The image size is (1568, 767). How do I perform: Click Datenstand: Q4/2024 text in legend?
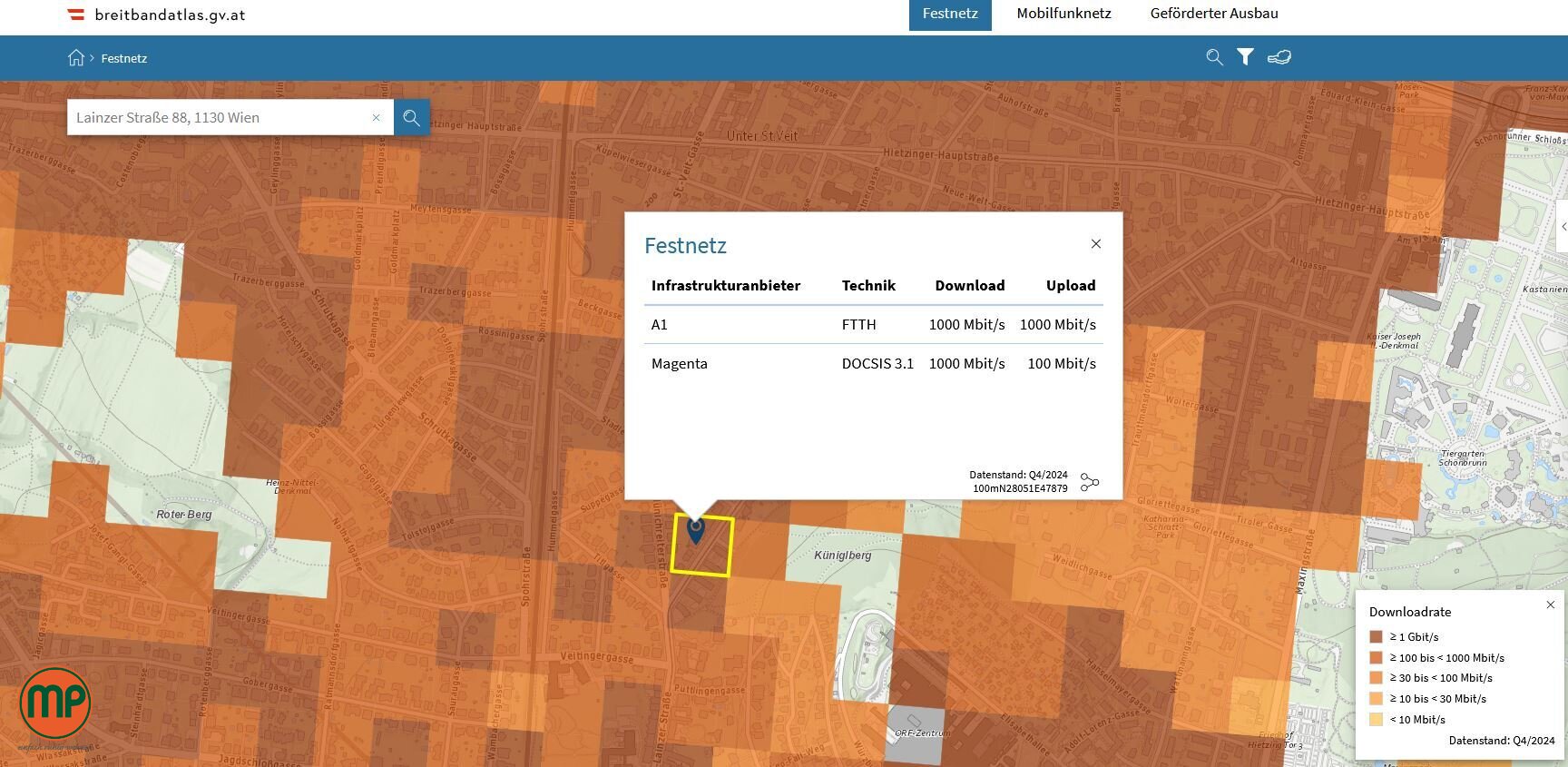[x=1502, y=741]
